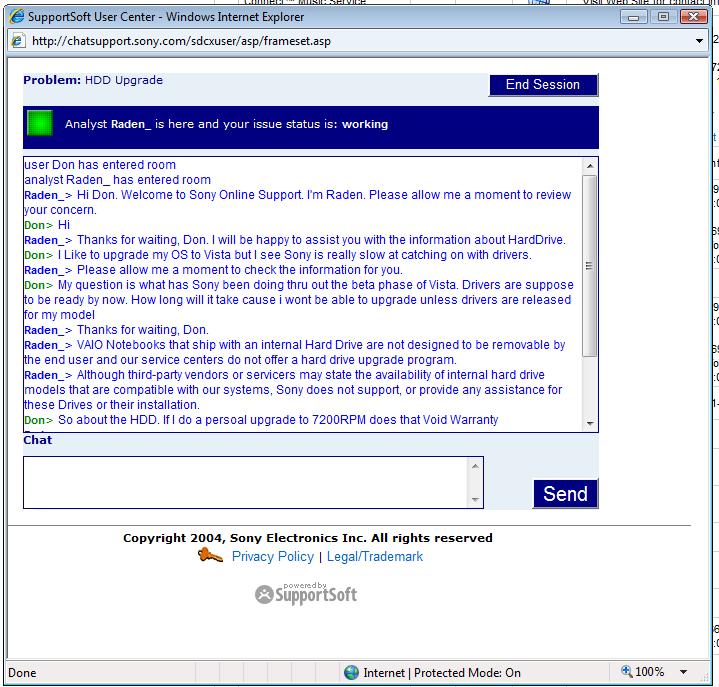Click the Internet Explorer logo in title bar
Viewport: 719px width, 687px height.
point(17,17)
